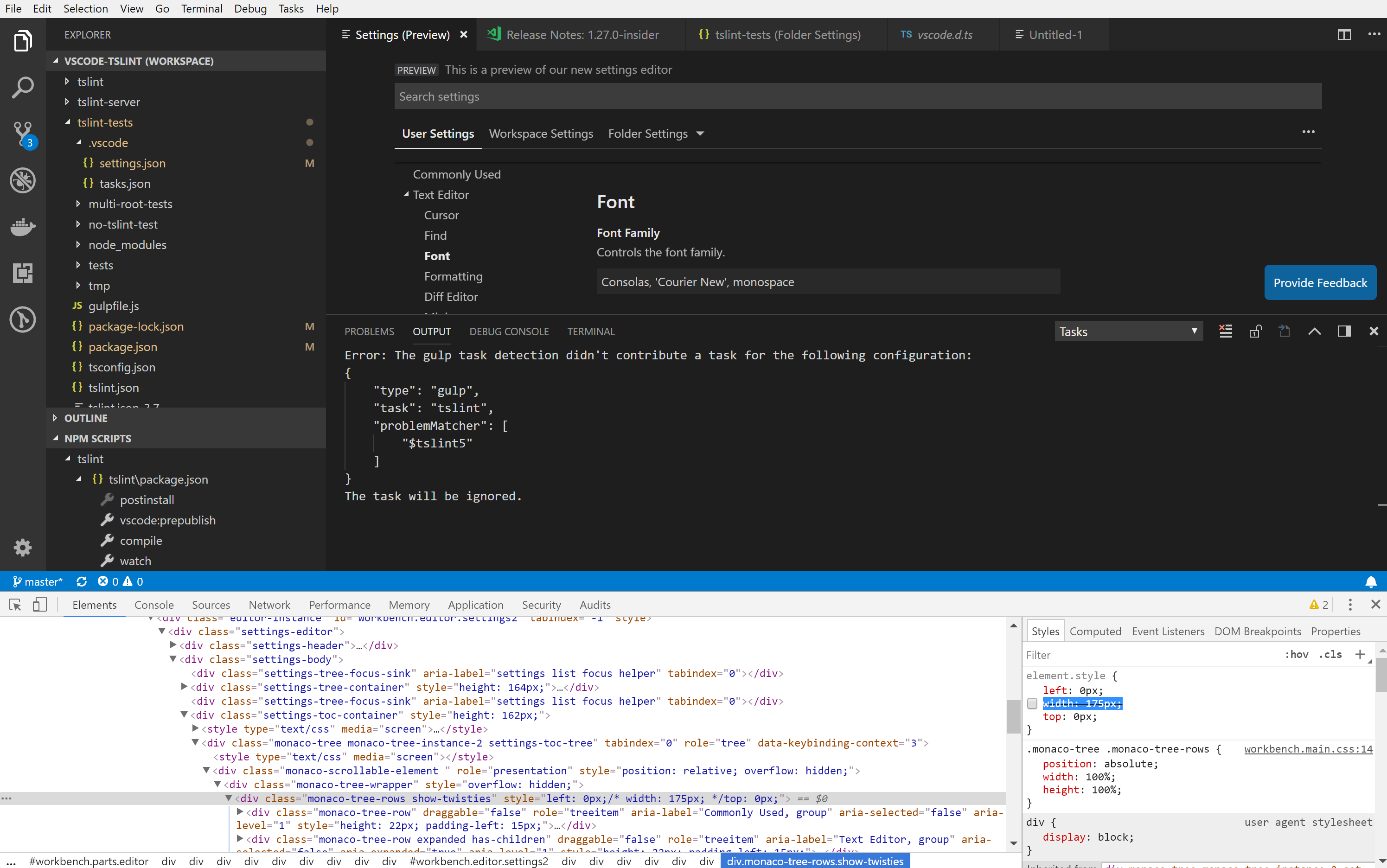Viewport: 1387px width, 868px height.
Task: Open the Folder Settings dropdown arrow
Action: point(700,133)
